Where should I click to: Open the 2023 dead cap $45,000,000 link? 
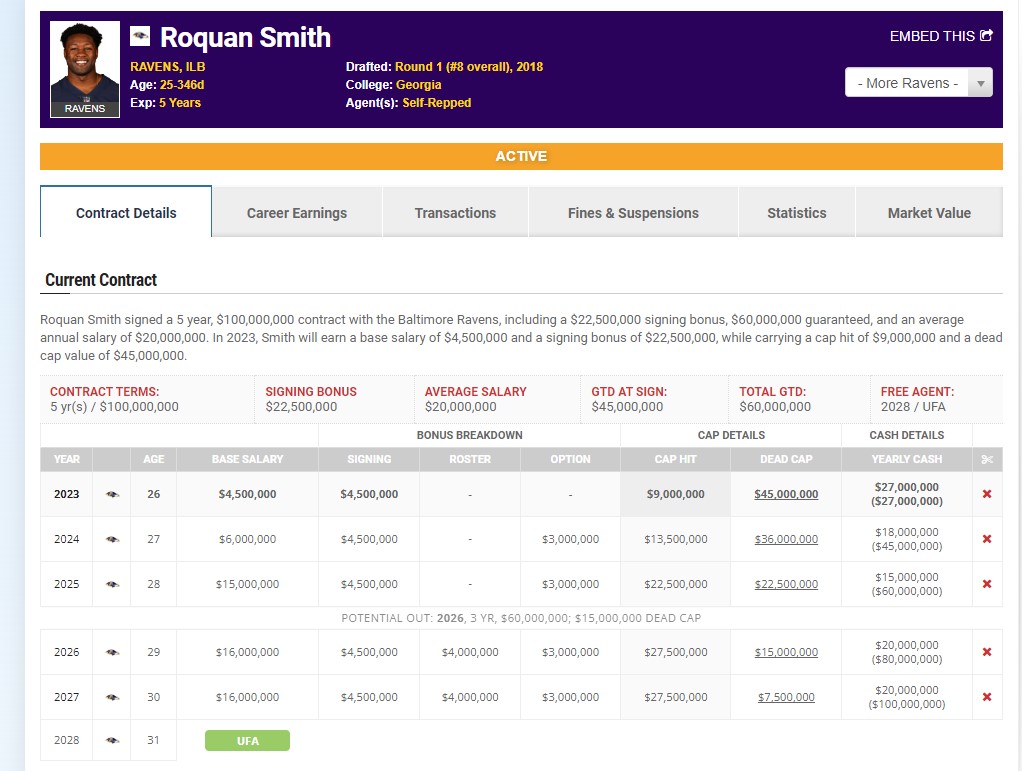click(786, 494)
